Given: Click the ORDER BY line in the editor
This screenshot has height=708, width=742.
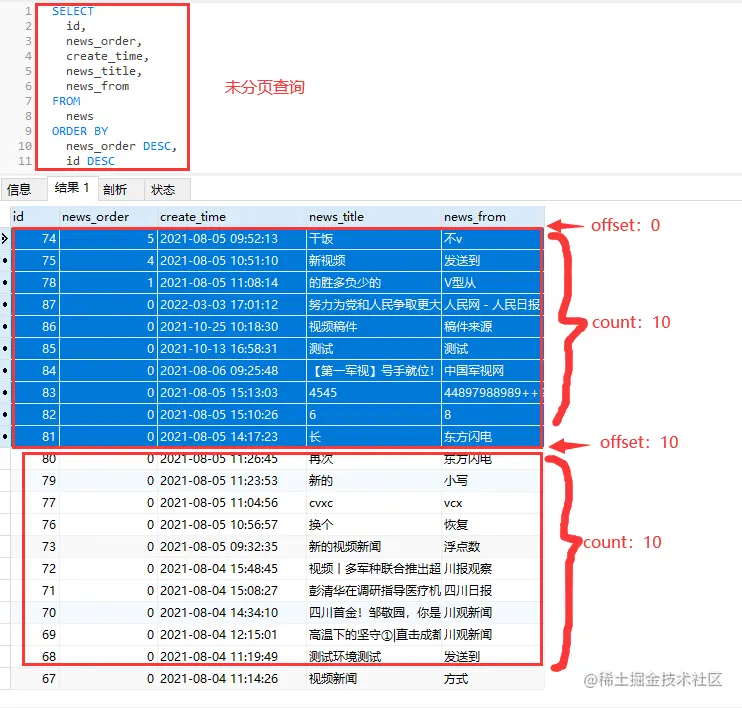Looking at the screenshot, I should 80,131.
